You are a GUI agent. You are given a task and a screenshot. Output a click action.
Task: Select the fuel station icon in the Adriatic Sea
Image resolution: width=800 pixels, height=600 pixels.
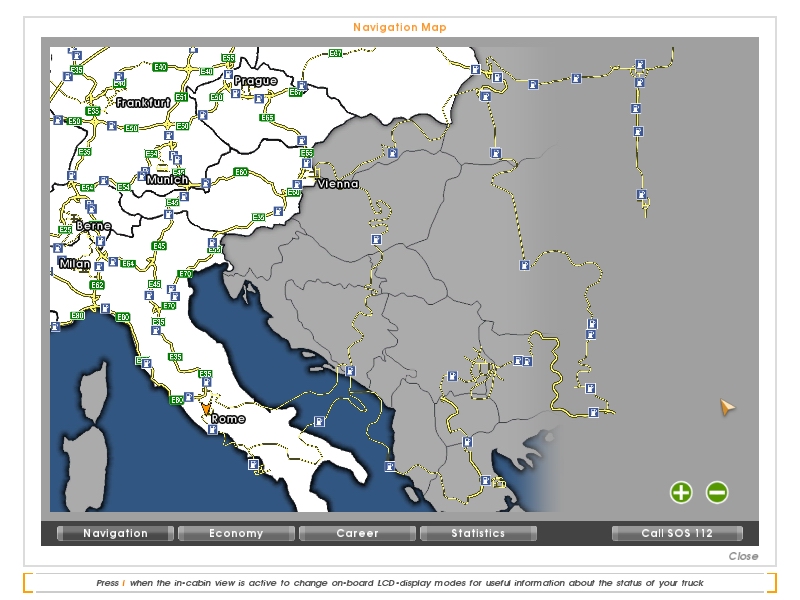[x=319, y=421]
